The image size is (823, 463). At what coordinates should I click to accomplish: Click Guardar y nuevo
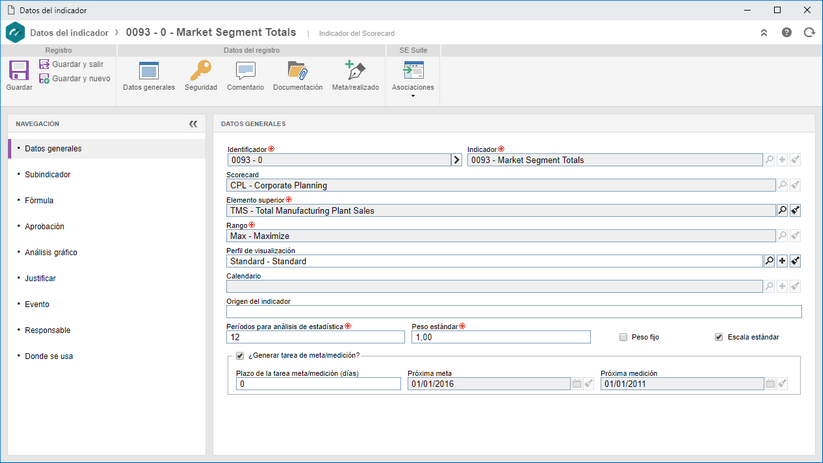point(75,79)
